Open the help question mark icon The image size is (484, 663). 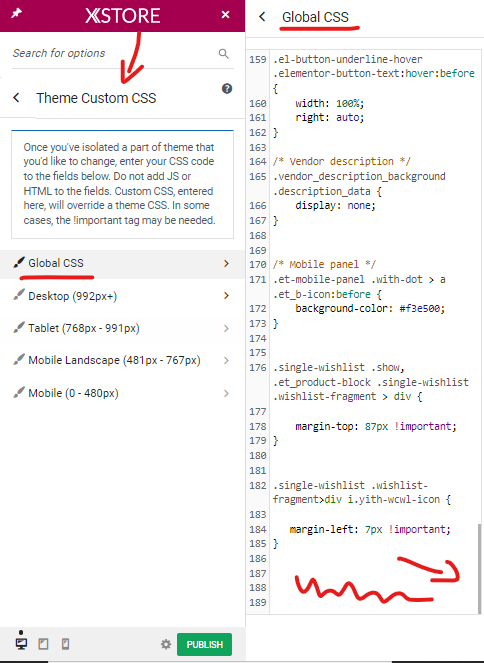[x=227, y=89]
